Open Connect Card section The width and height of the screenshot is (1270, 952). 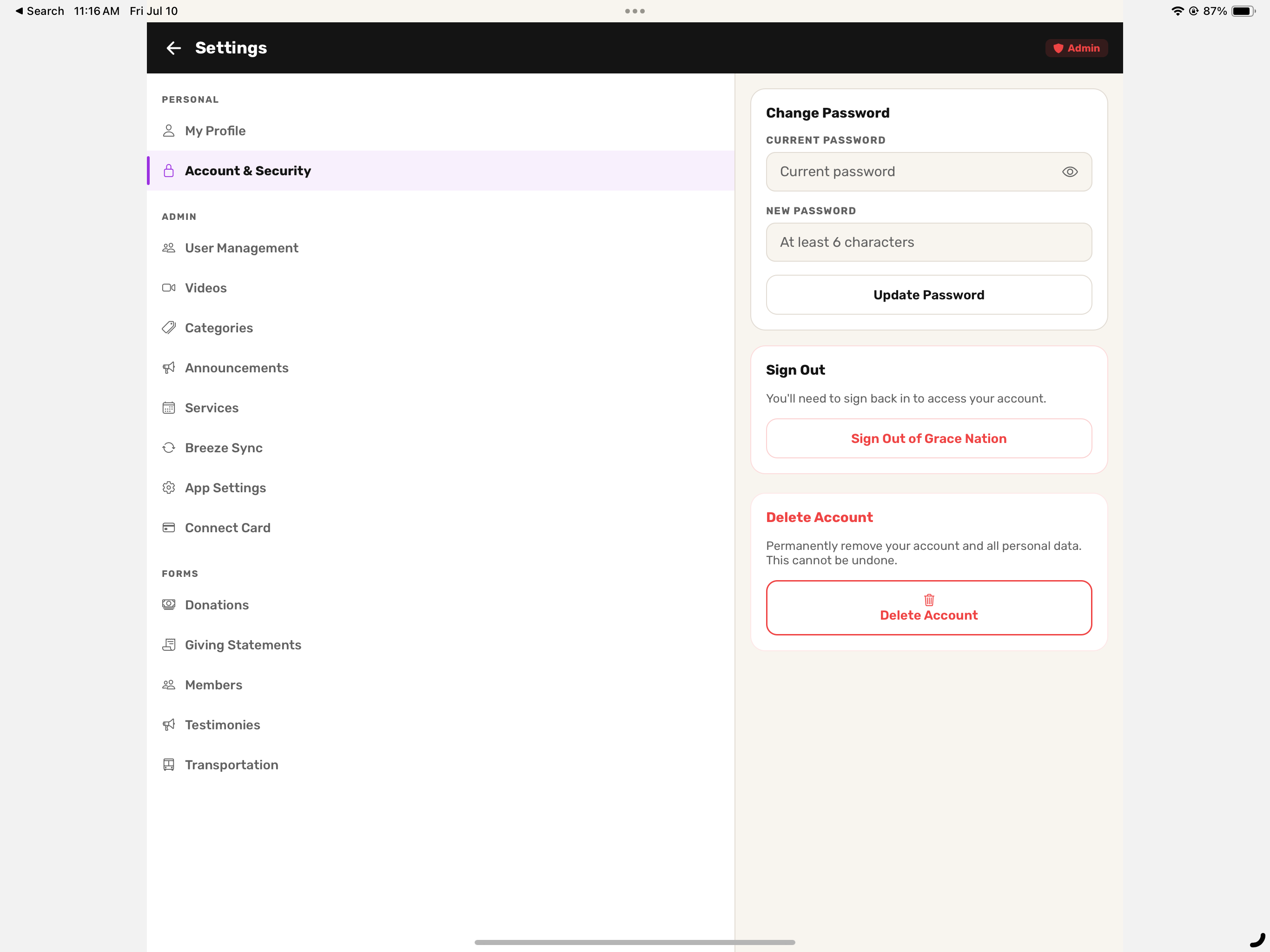coord(441,528)
